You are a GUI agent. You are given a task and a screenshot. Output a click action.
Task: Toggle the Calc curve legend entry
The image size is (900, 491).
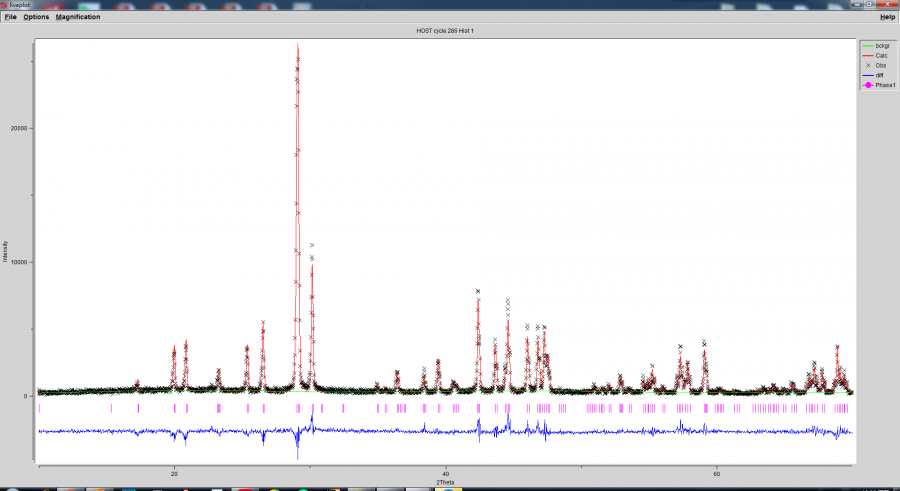coord(881,56)
